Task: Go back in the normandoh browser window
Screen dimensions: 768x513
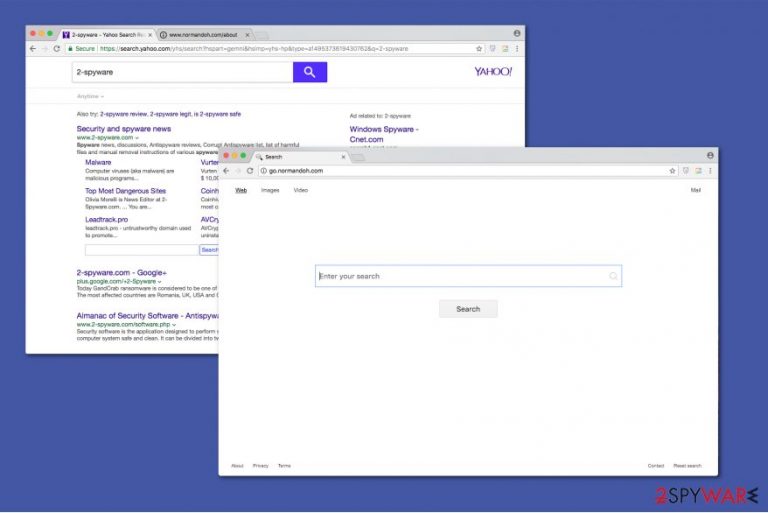Action: [x=226, y=171]
